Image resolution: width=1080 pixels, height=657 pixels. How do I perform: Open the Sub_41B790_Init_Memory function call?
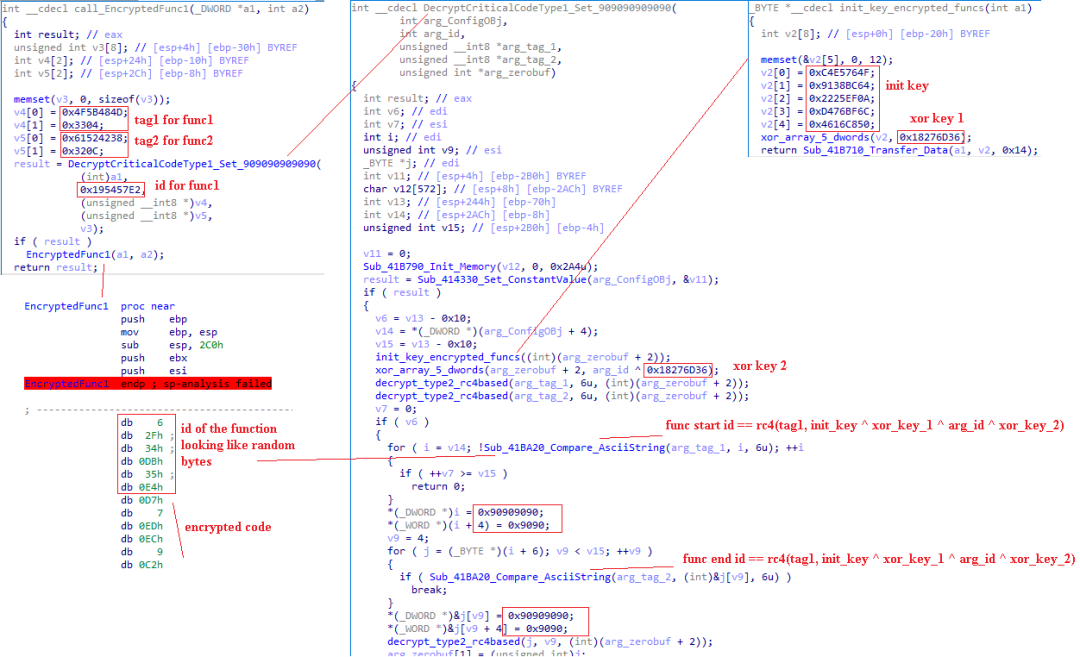pos(430,267)
